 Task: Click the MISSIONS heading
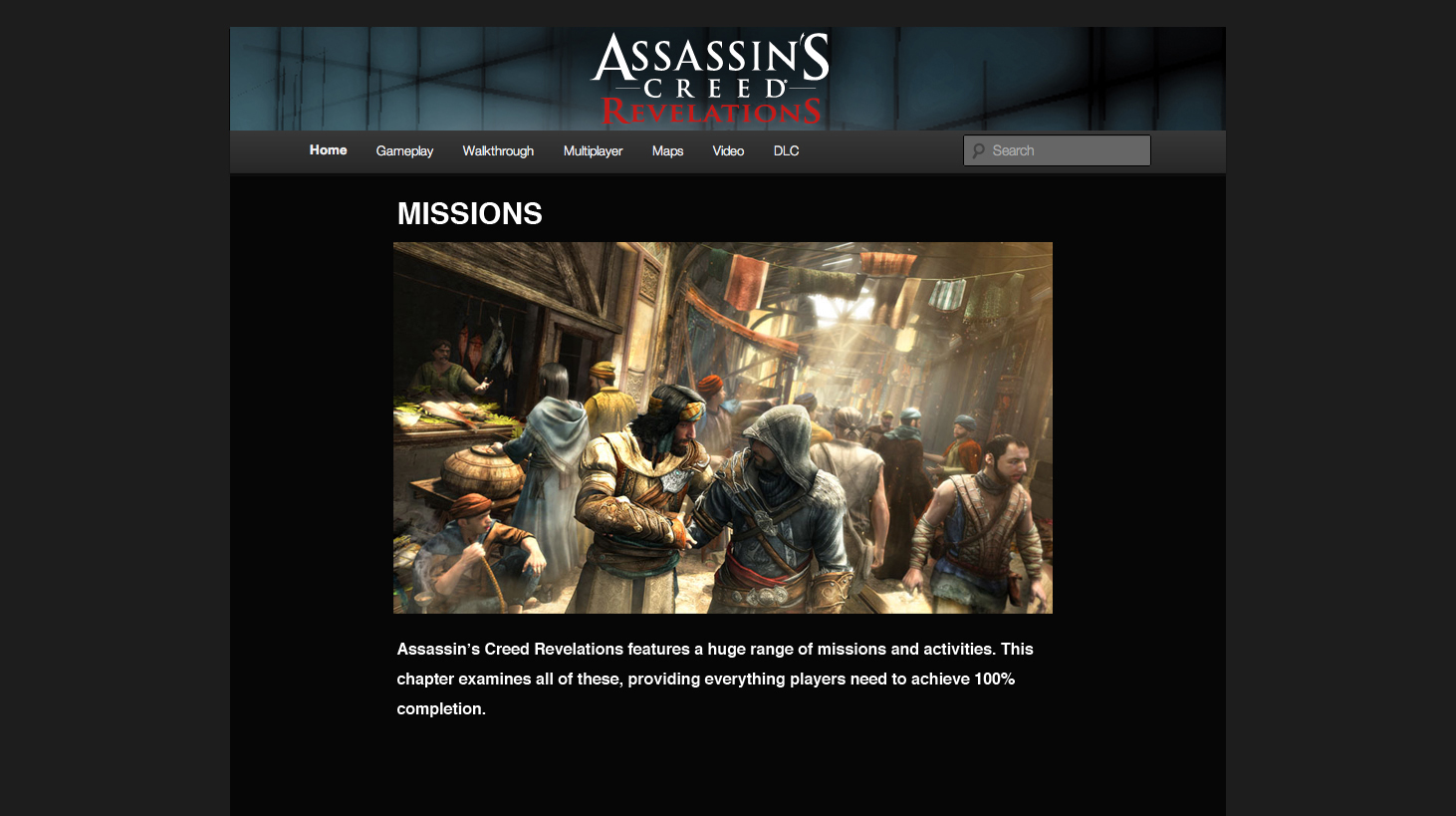[x=469, y=213]
